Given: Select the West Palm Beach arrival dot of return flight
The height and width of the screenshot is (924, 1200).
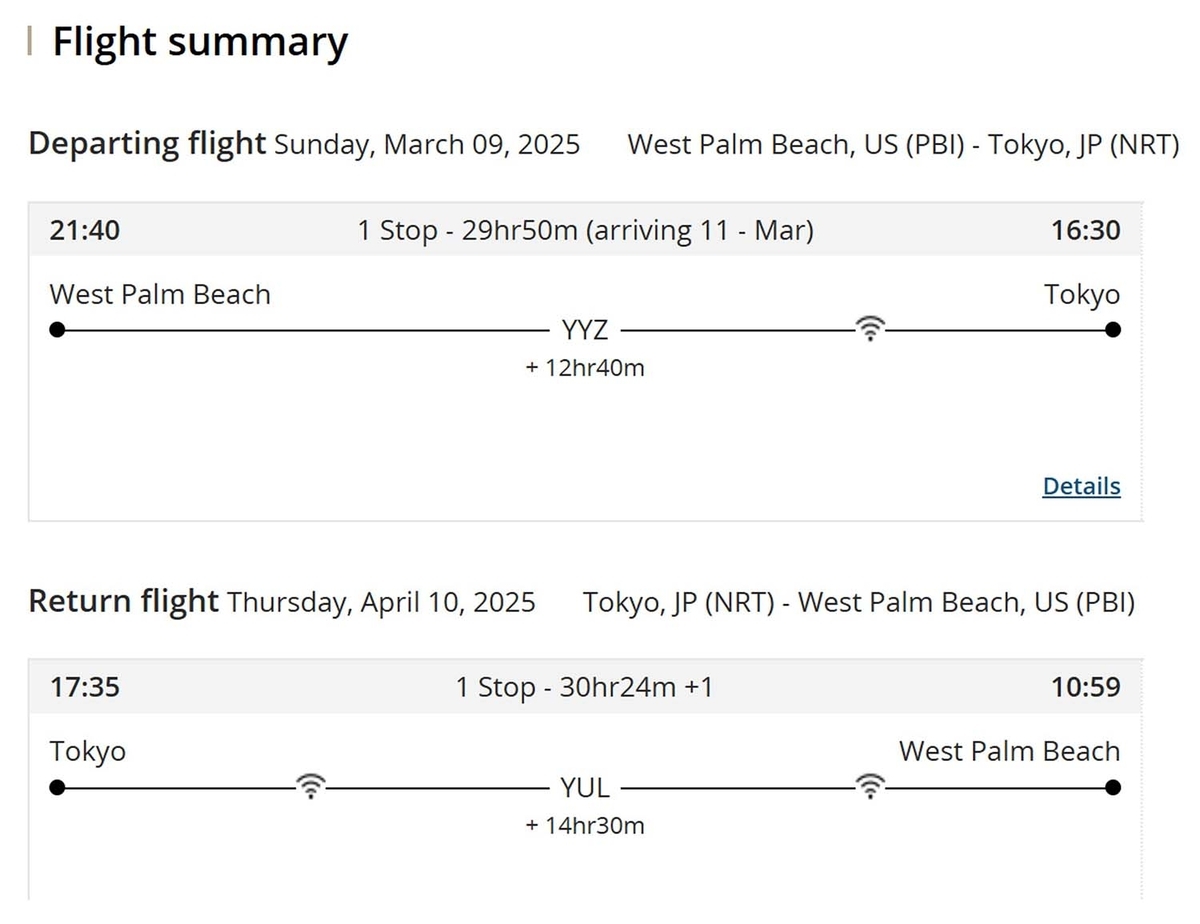Looking at the screenshot, I should coord(1114,787).
